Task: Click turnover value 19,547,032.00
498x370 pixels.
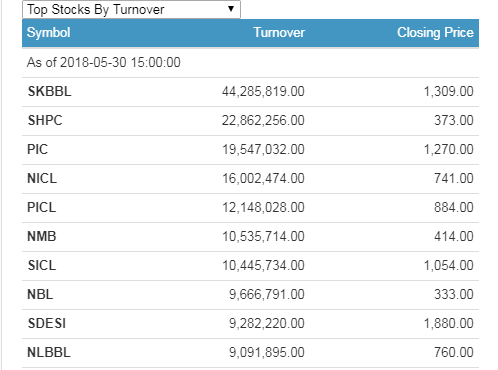Action: coord(263,149)
